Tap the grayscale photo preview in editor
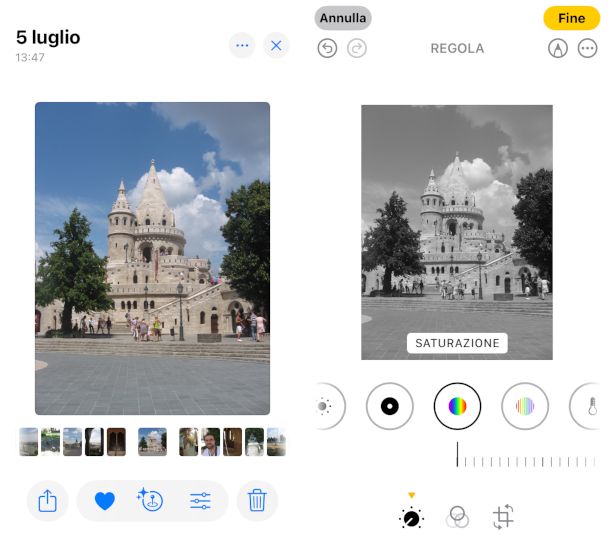Viewport: 610px width, 541px height. pos(457,232)
